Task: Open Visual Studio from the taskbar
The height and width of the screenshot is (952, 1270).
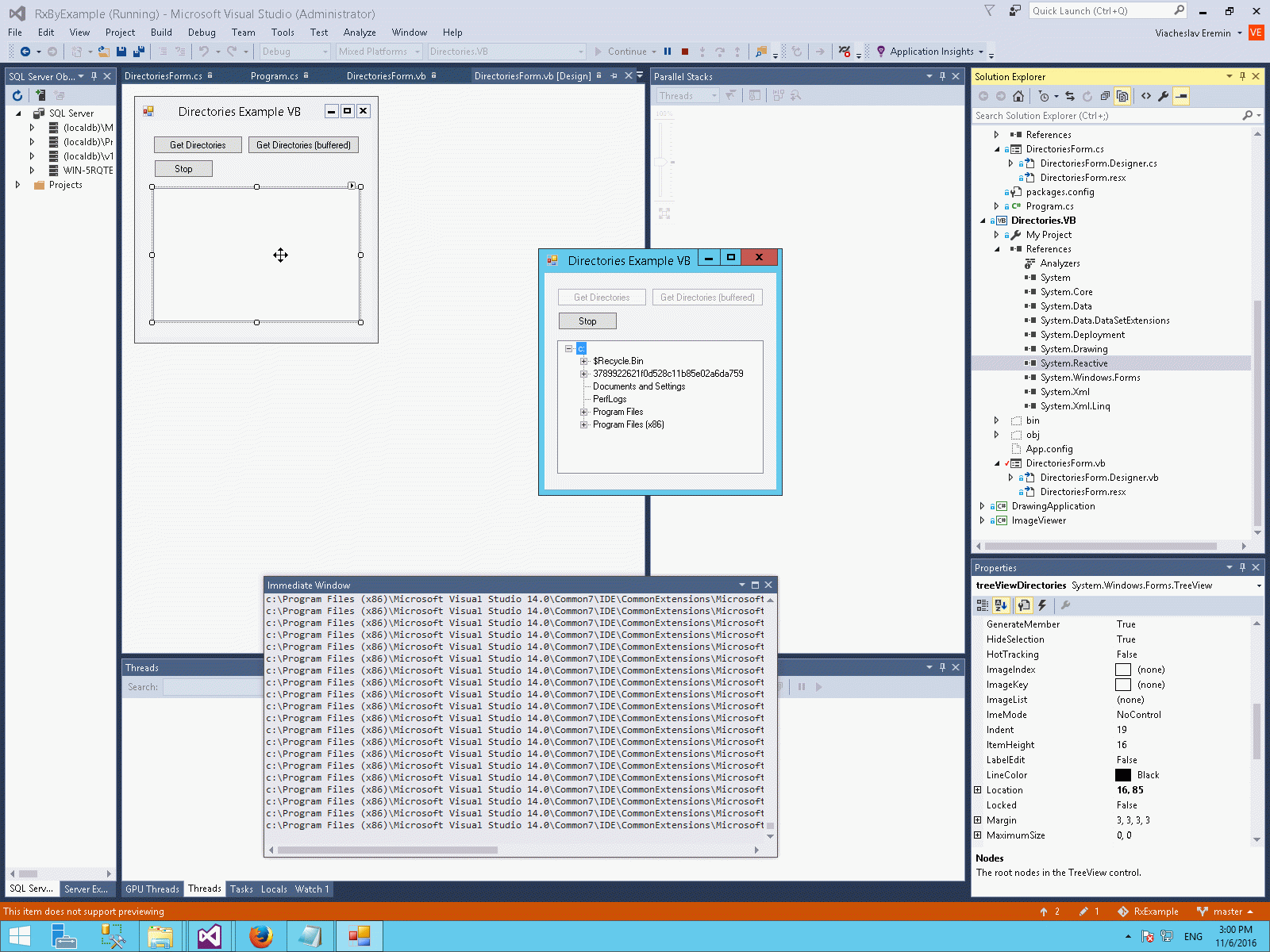Action: [210, 937]
